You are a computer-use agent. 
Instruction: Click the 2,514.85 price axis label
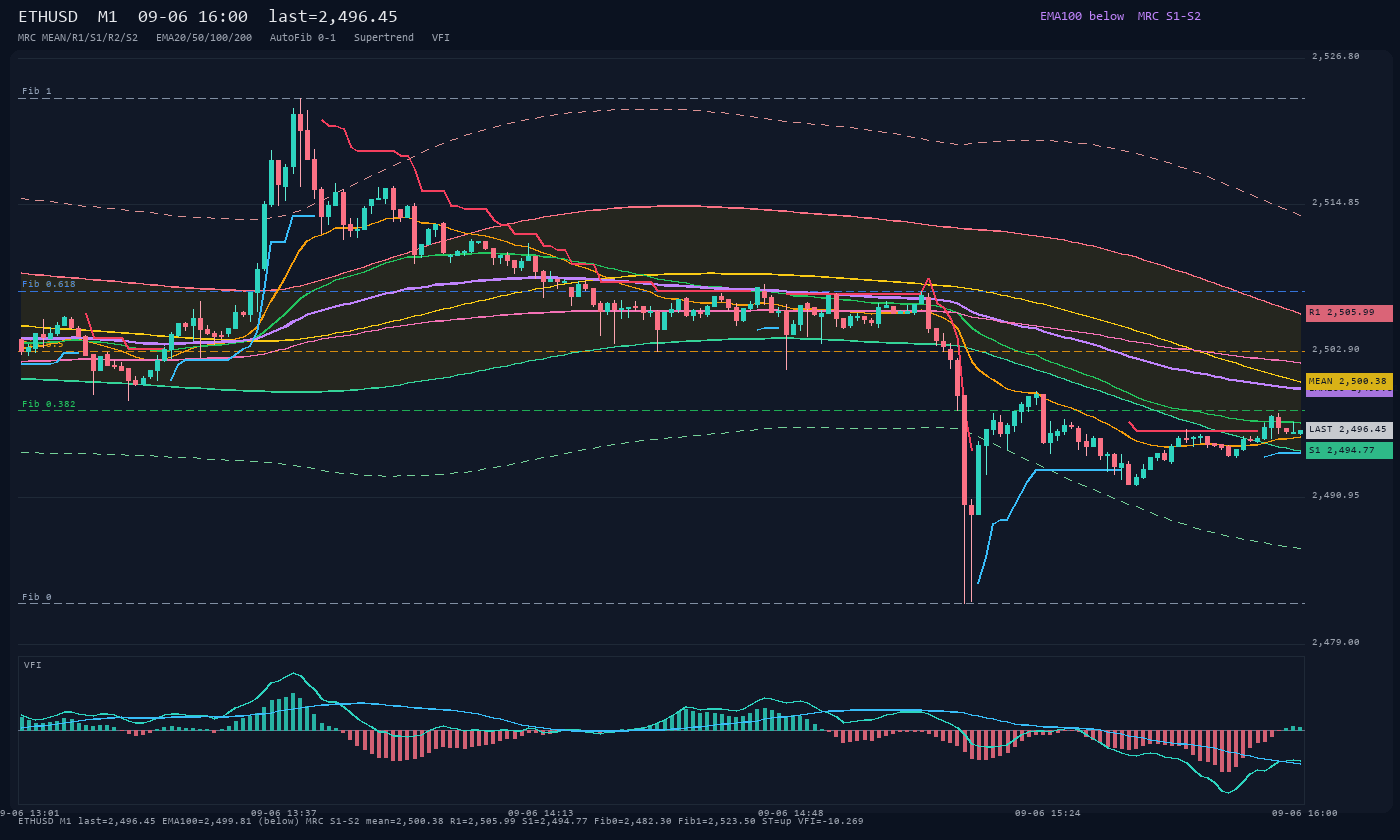click(1336, 202)
